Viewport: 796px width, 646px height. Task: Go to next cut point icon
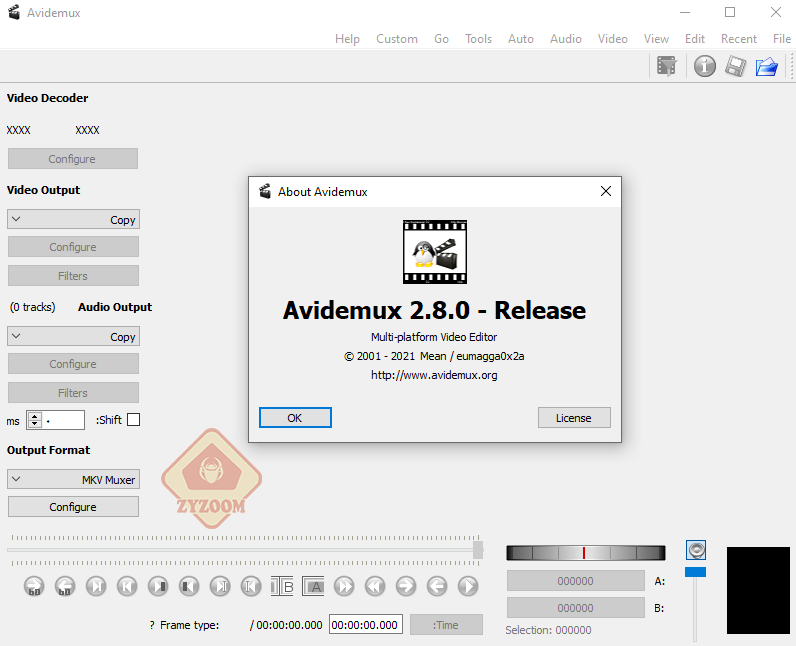[220, 586]
